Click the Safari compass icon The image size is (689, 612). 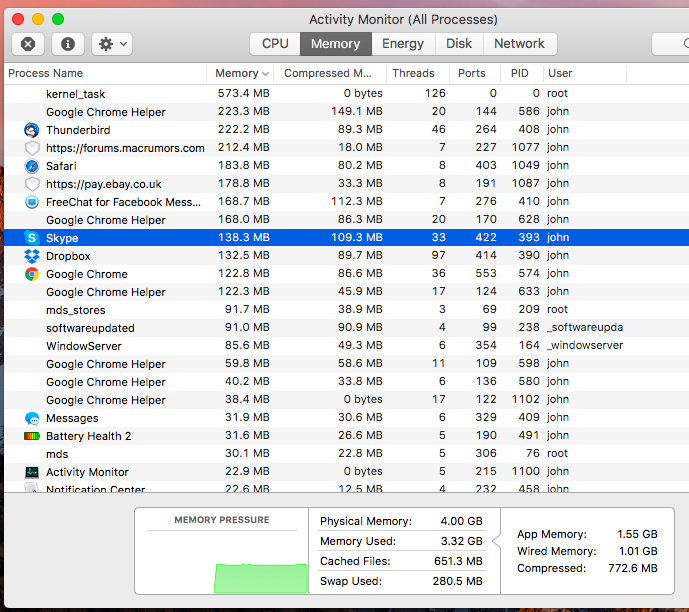pyautogui.click(x=32, y=166)
